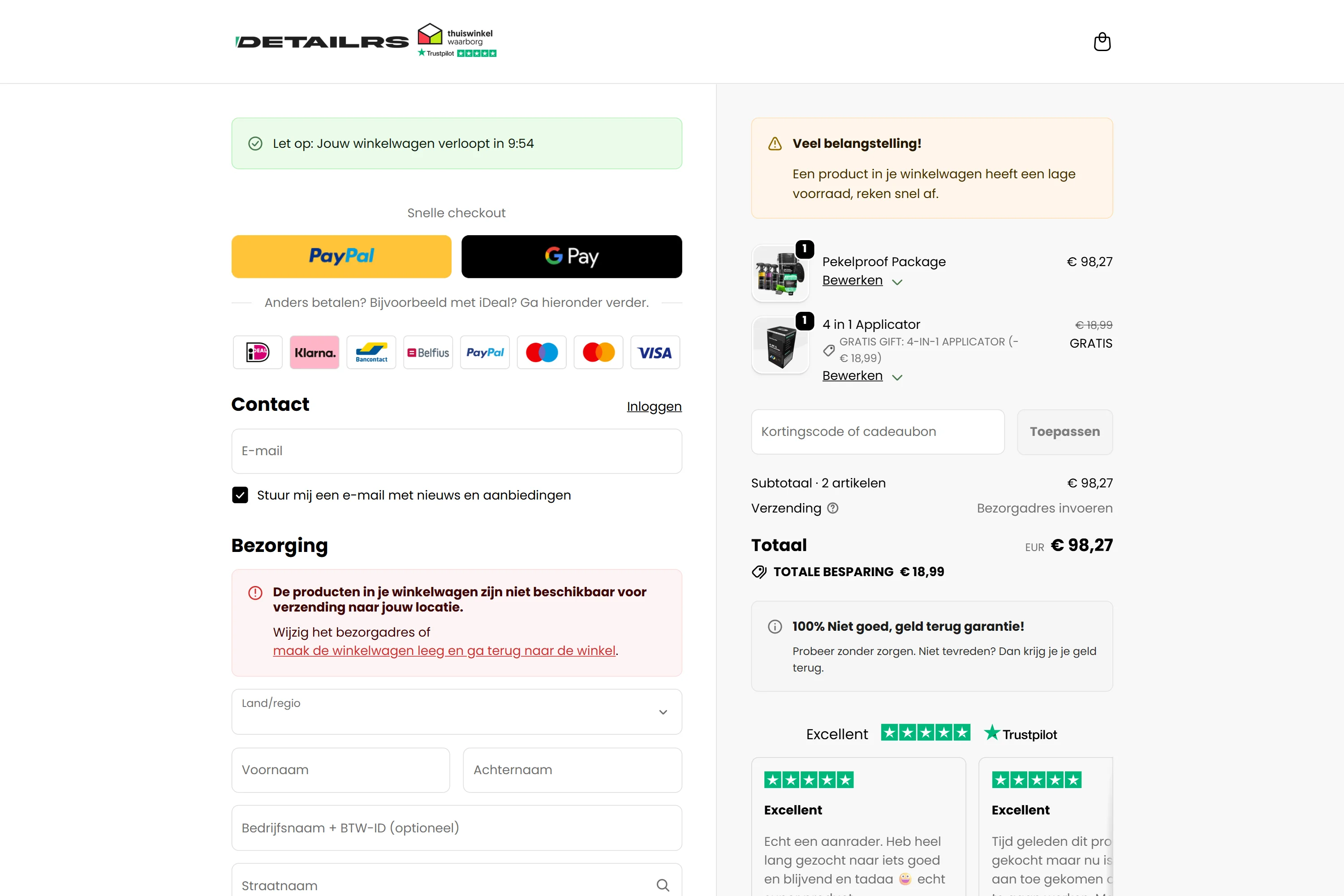Viewport: 1344px width, 896px height.
Task: Click the empty cart and return link
Action: coord(444,651)
